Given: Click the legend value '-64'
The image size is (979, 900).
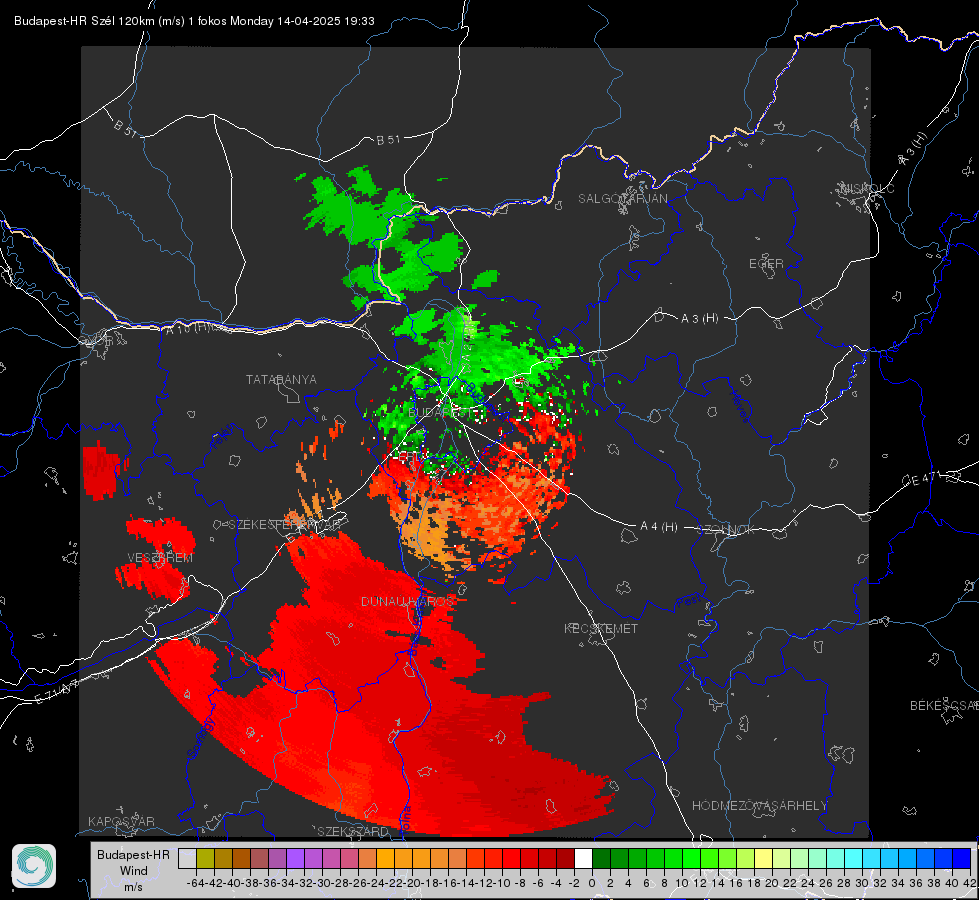Looking at the screenshot, I should point(195,883).
